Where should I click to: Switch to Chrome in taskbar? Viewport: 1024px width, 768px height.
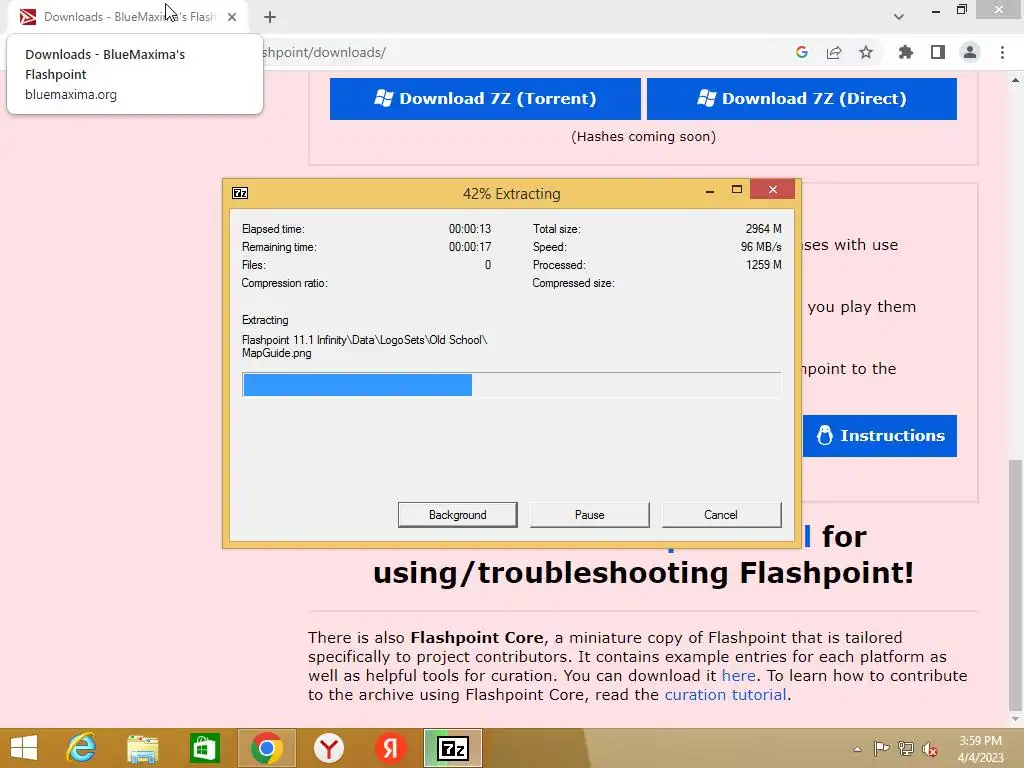click(x=266, y=748)
